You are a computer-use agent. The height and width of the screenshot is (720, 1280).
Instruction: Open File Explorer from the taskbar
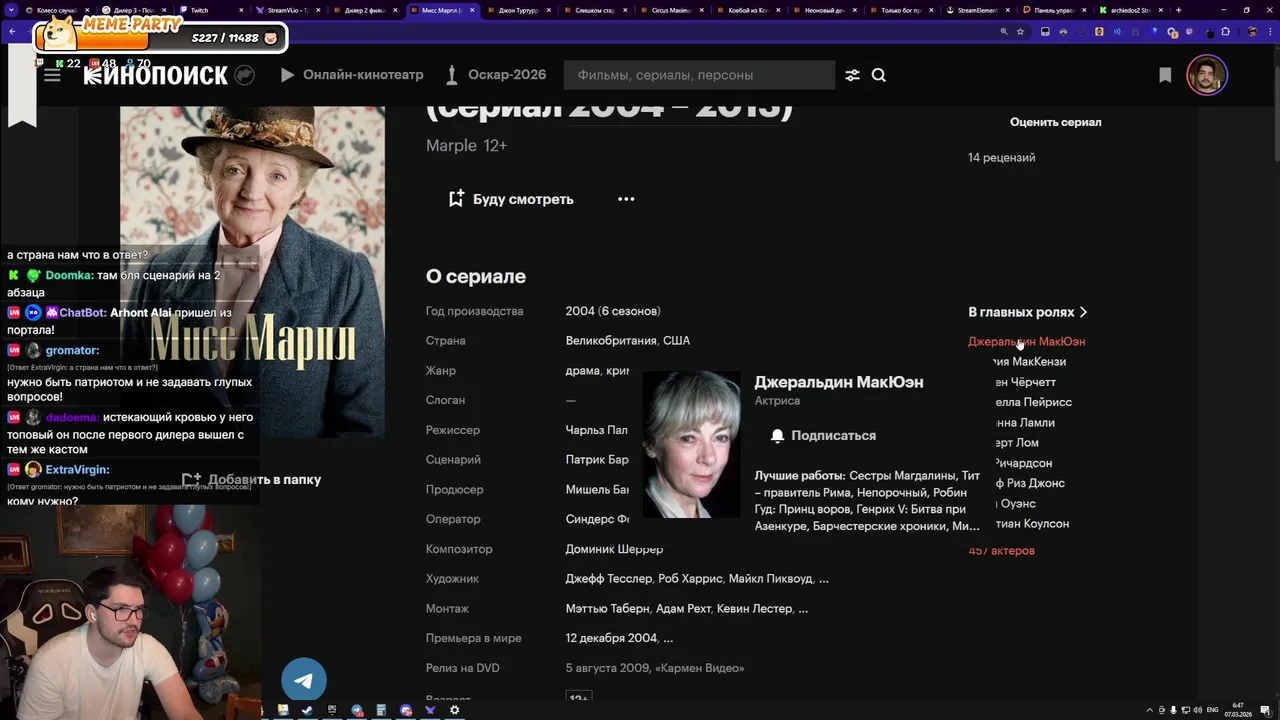(x=283, y=710)
